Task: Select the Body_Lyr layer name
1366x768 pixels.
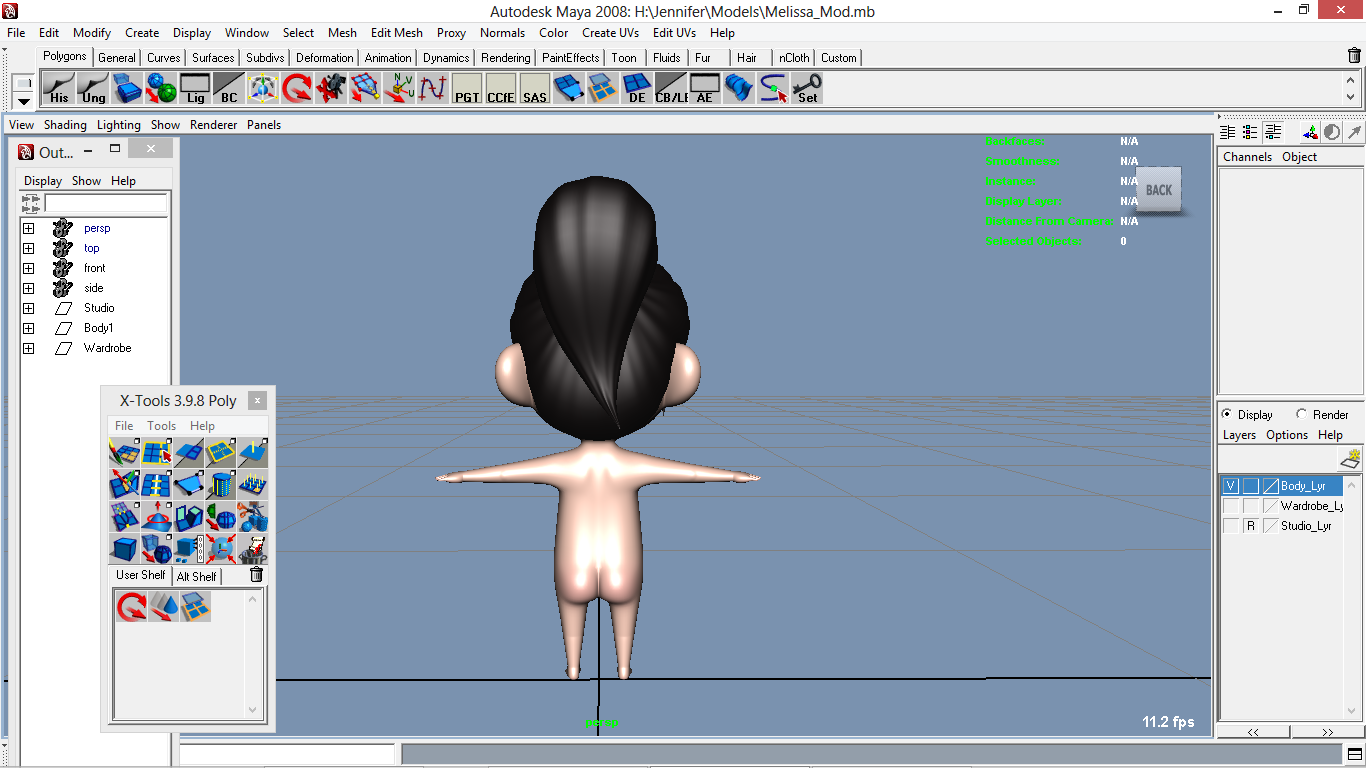Action: 1303,486
